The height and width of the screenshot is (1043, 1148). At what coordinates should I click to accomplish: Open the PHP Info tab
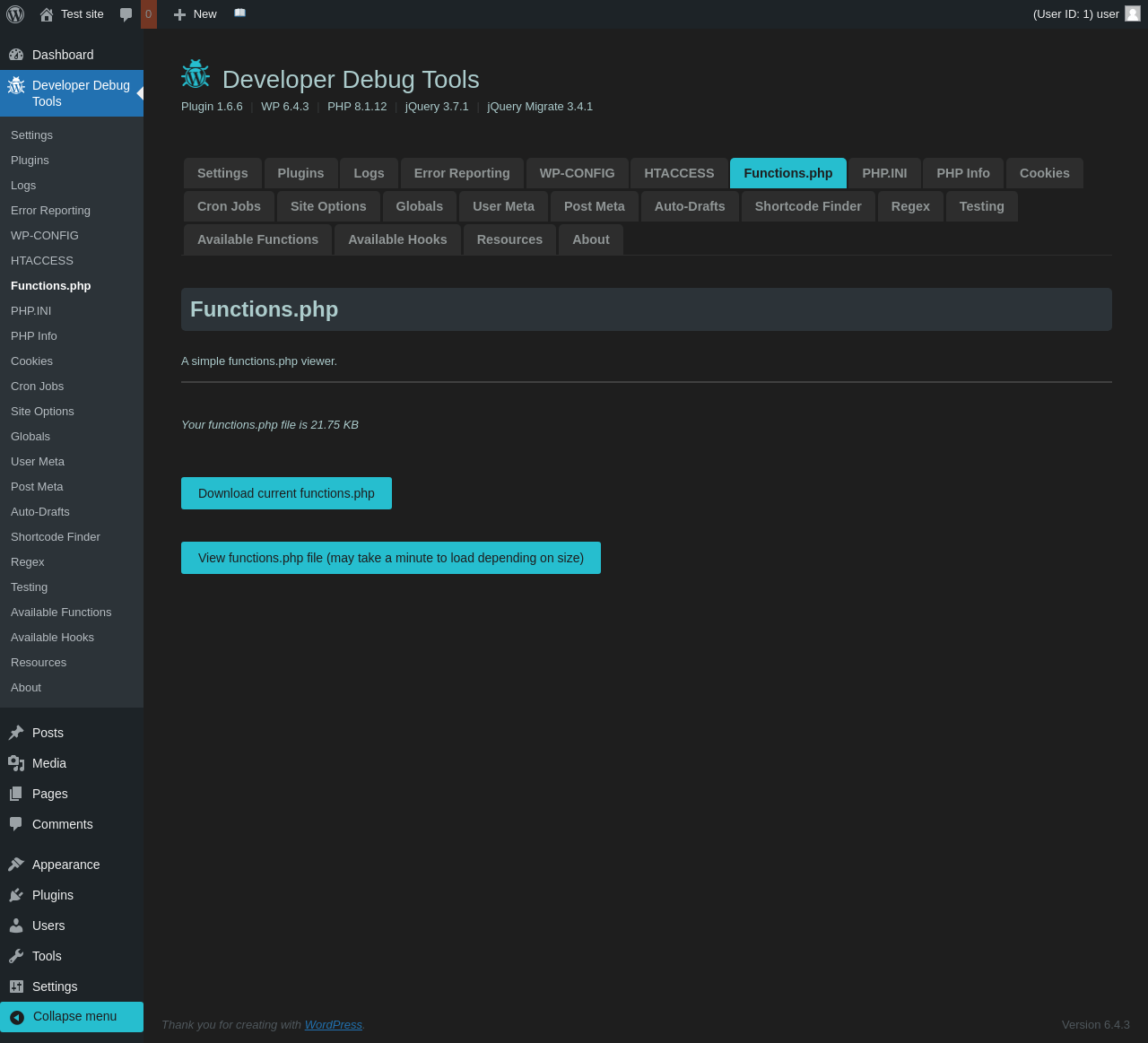click(x=963, y=173)
